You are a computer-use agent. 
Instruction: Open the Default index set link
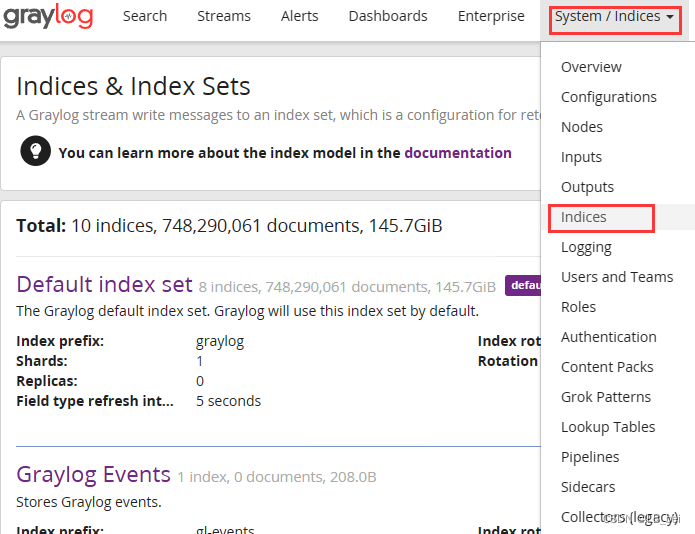[x=104, y=284]
